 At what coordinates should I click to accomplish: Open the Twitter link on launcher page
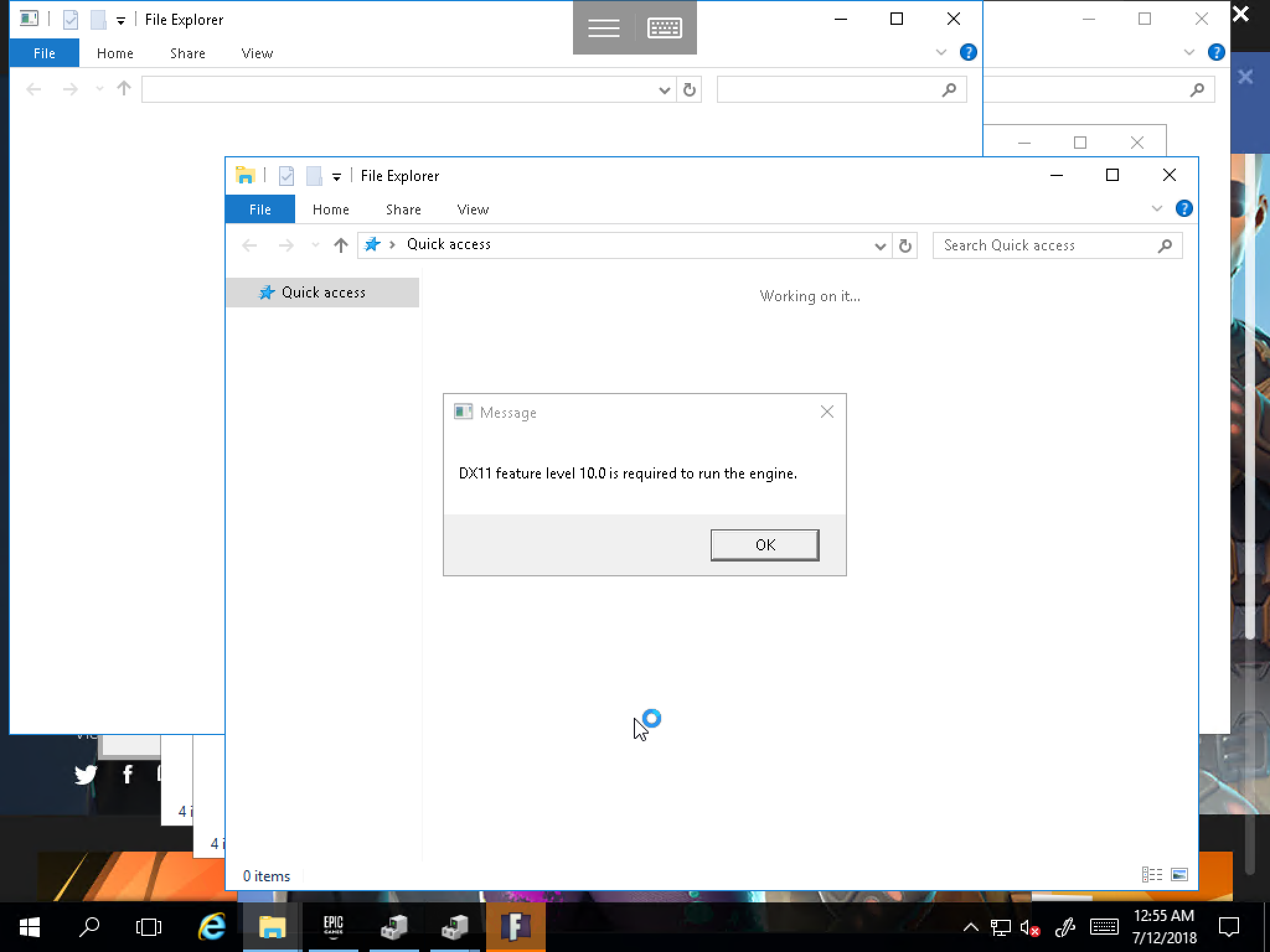(86, 774)
